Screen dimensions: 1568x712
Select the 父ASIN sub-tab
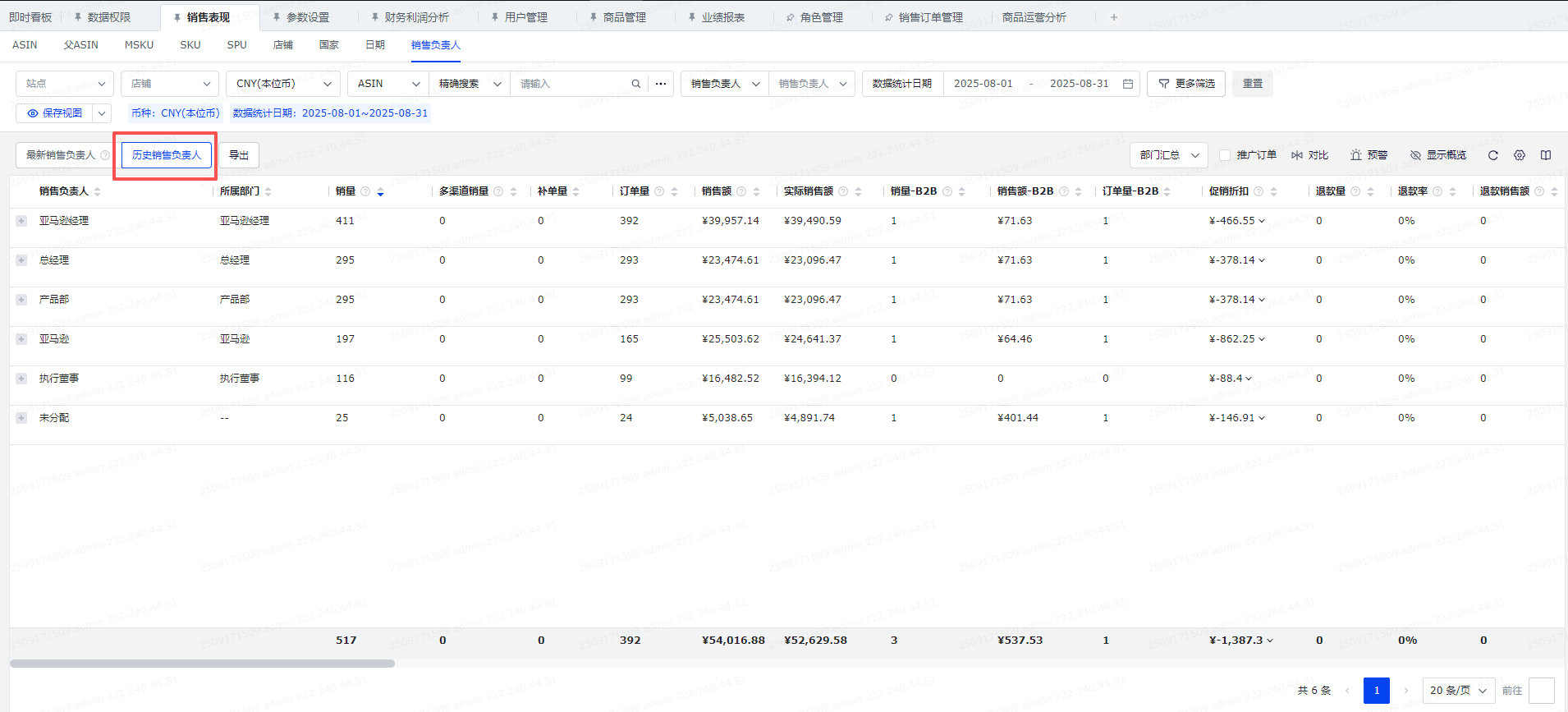(80, 45)
